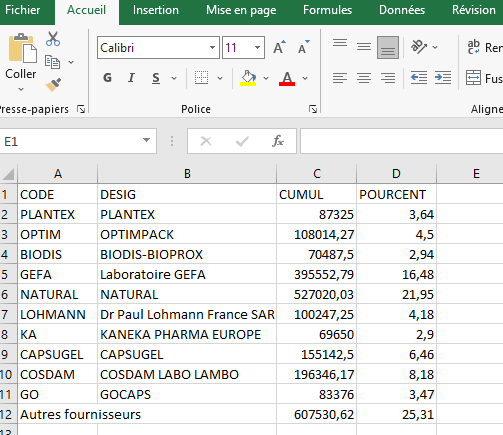The image size is (503, 435).
Task: Center text horizontally icon
Action: 364,78
